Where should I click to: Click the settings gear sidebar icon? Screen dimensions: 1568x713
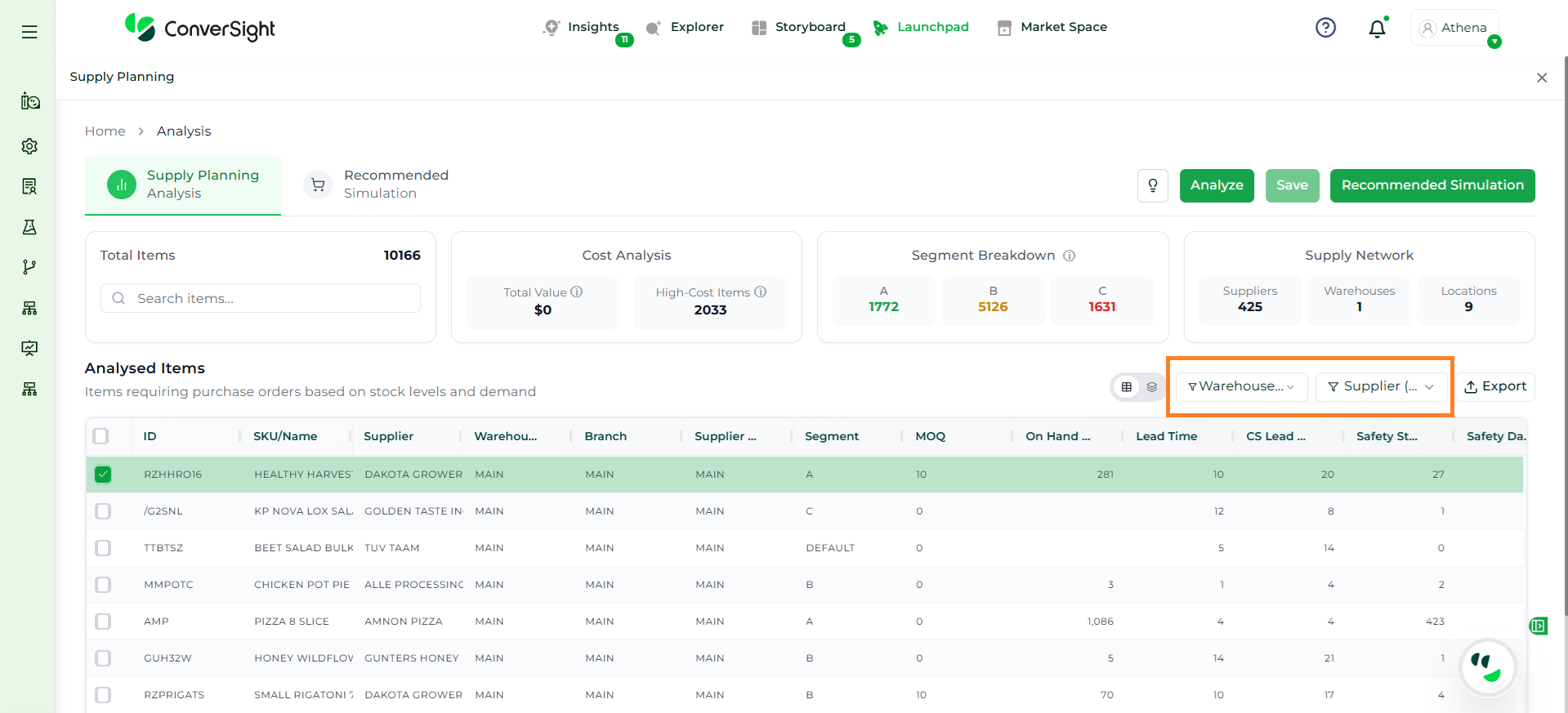click(29, 146)
